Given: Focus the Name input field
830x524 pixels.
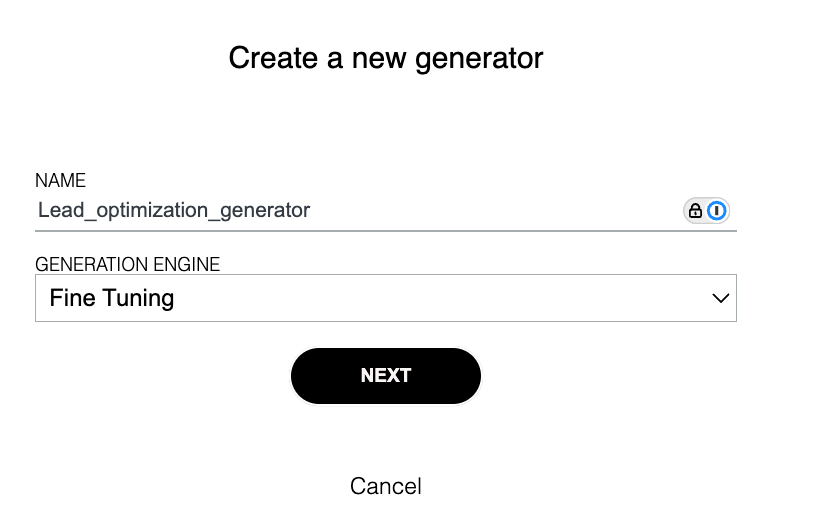Looking at the screenshot, I should coord(350,211).
